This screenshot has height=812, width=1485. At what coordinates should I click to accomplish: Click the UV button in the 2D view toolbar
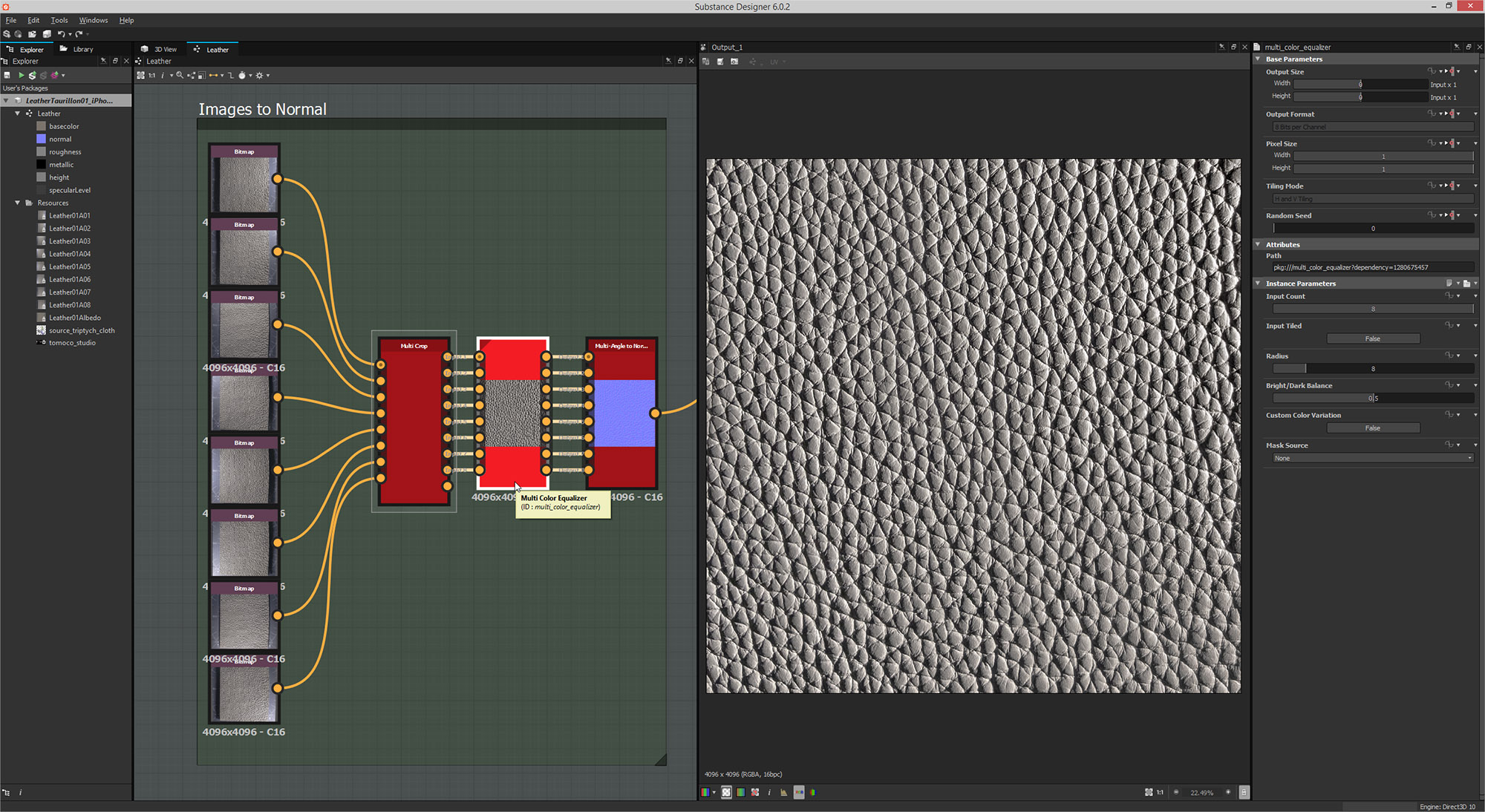[x=774, y=62]
